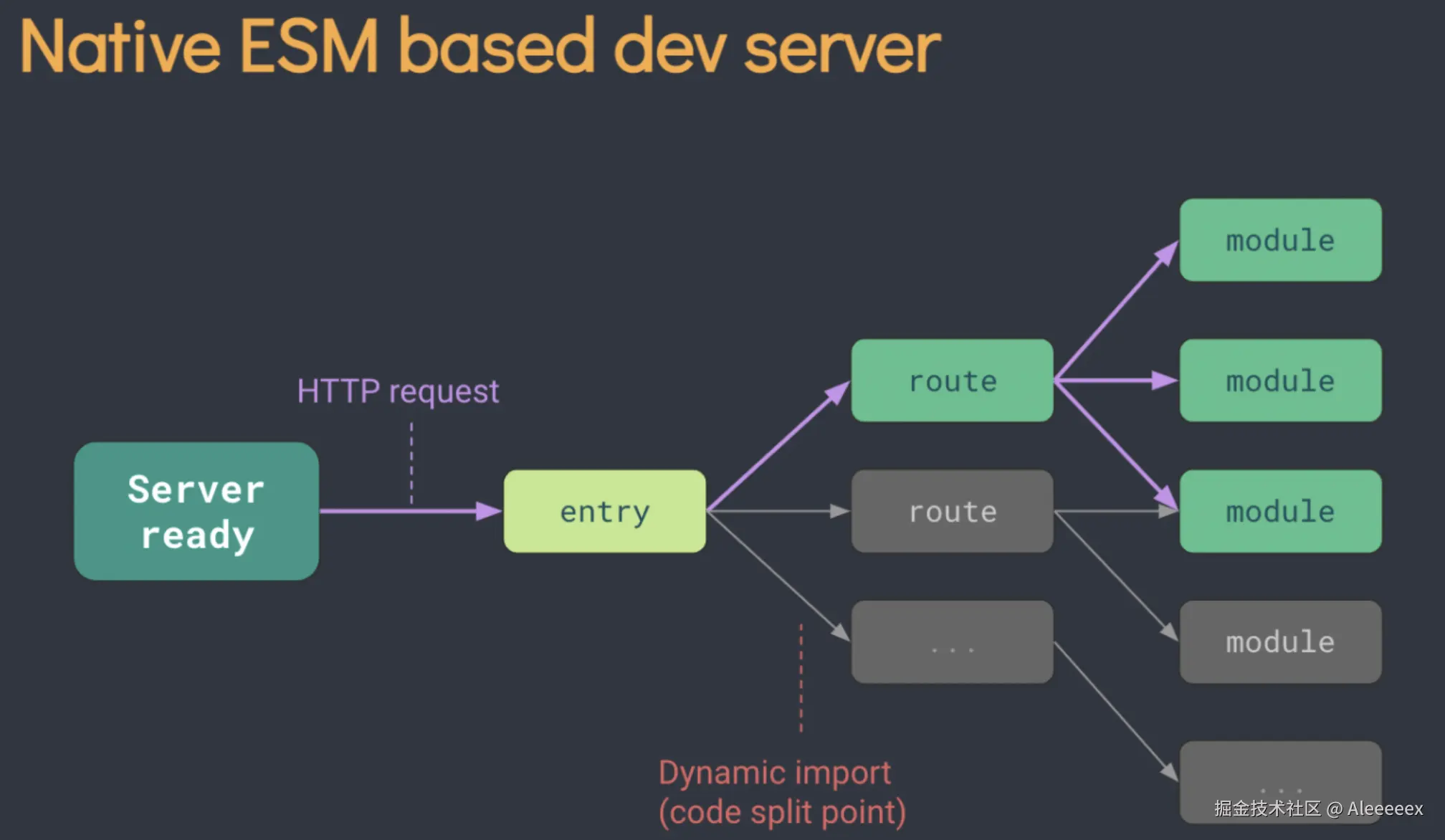Viewport: 1445px width, 840px height.
Task: Select the gray route box
Action: [952, 511]
